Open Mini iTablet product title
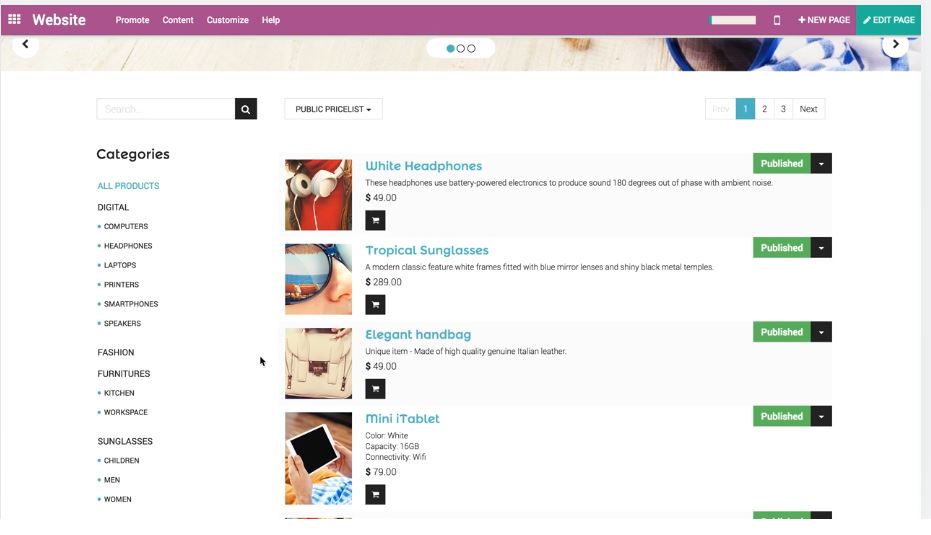The width and height of the screenshot is (931, 535). [402, 419]
